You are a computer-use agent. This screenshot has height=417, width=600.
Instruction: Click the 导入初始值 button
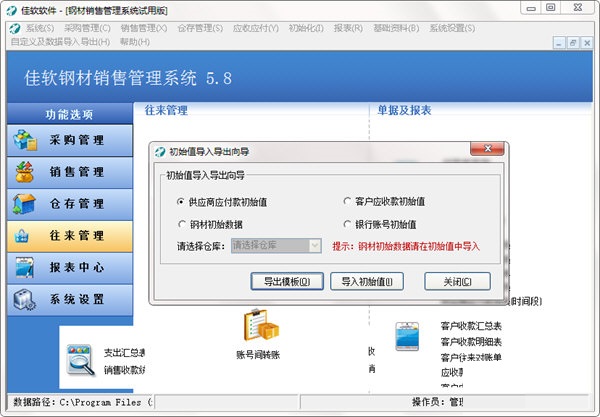pyautogui.click(x=367, y=282)
